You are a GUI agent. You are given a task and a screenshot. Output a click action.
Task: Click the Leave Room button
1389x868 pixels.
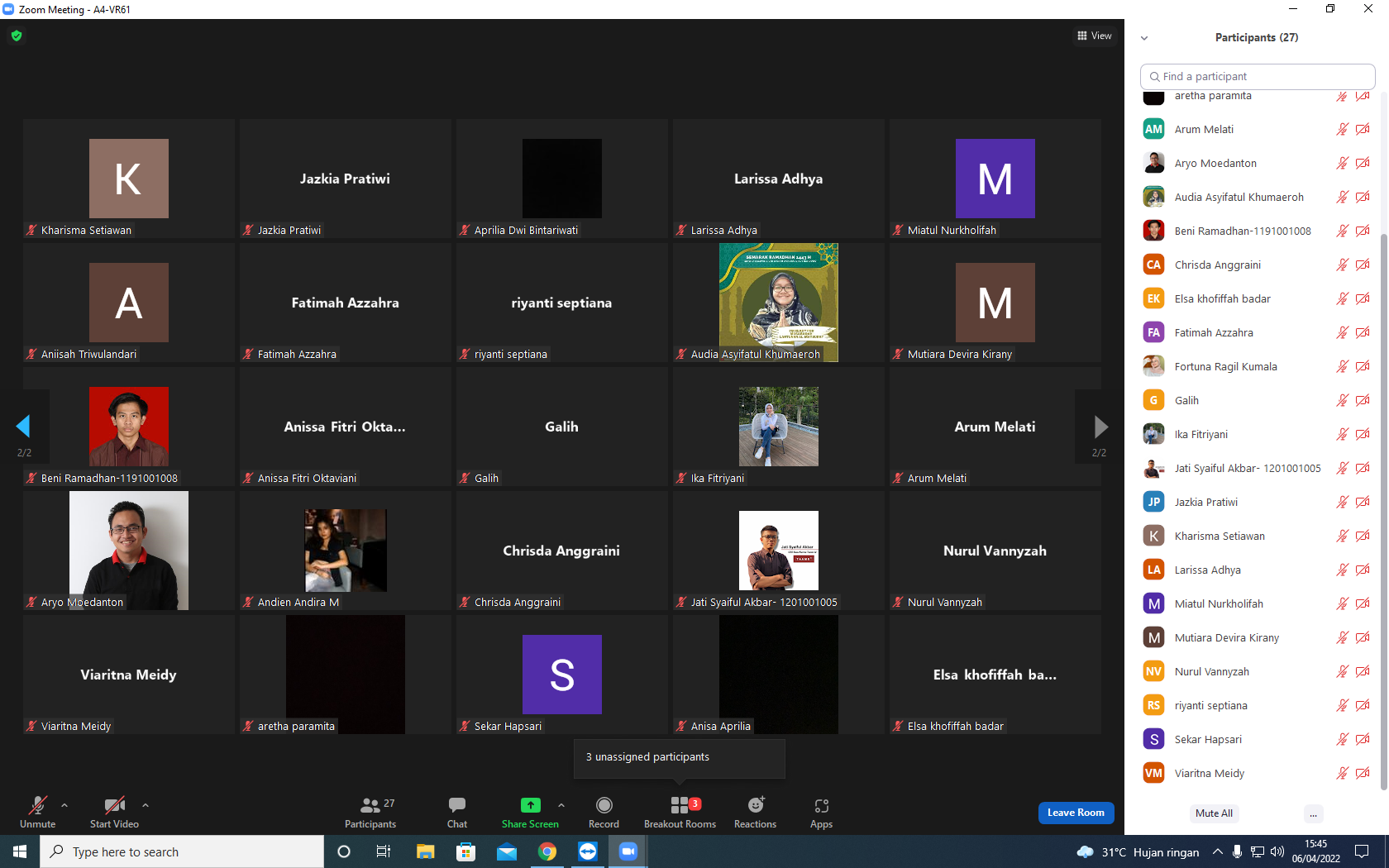pyautogui.click(x=1076, y=813)
